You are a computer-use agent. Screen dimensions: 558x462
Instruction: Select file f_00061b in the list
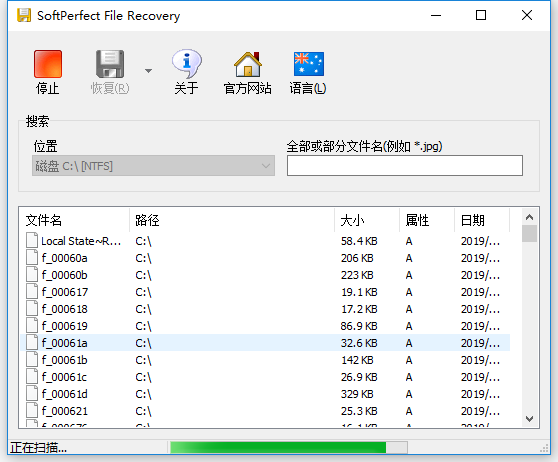(265, 360)
